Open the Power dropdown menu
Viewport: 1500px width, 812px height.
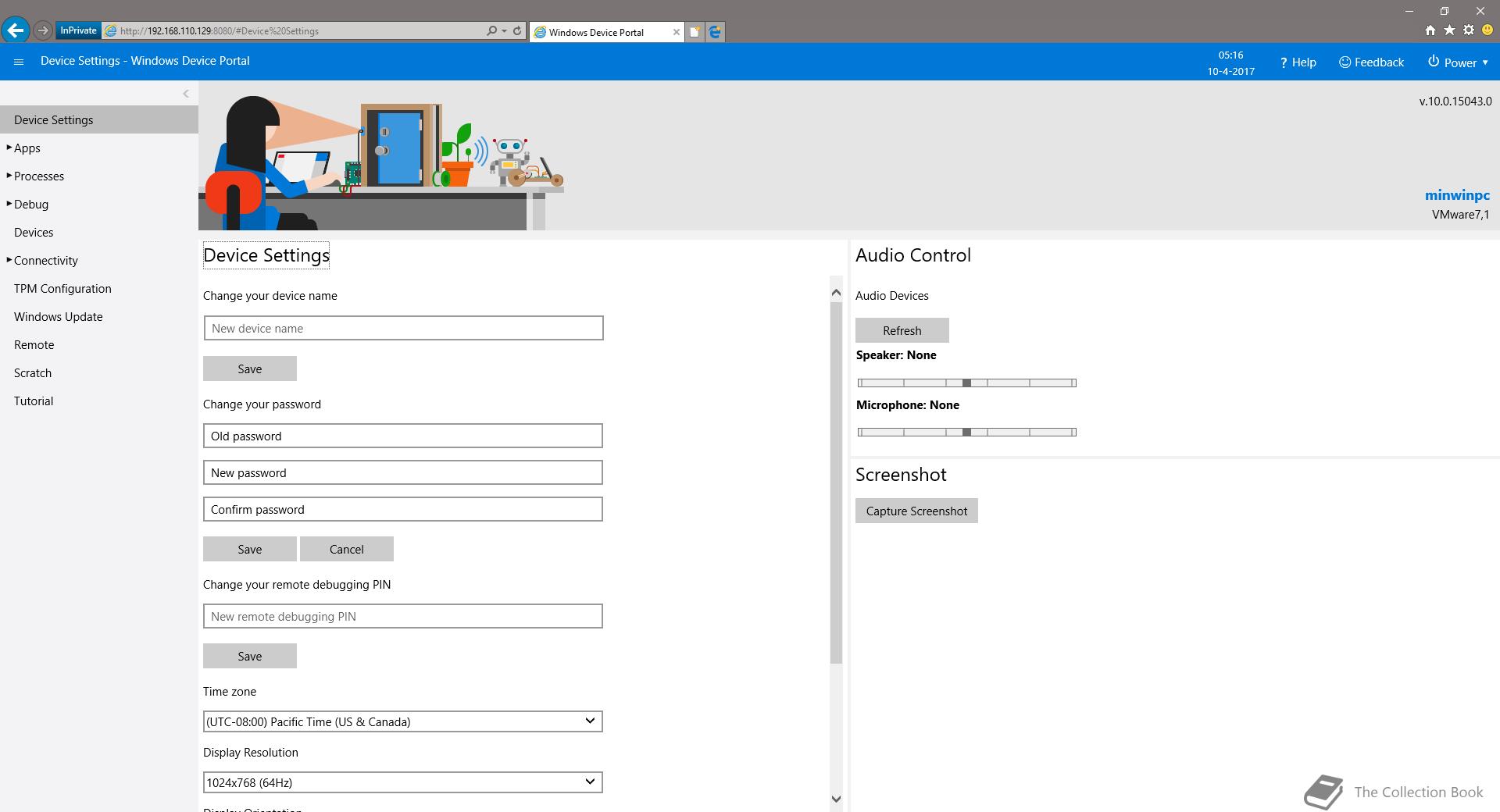coord(1458,62)
